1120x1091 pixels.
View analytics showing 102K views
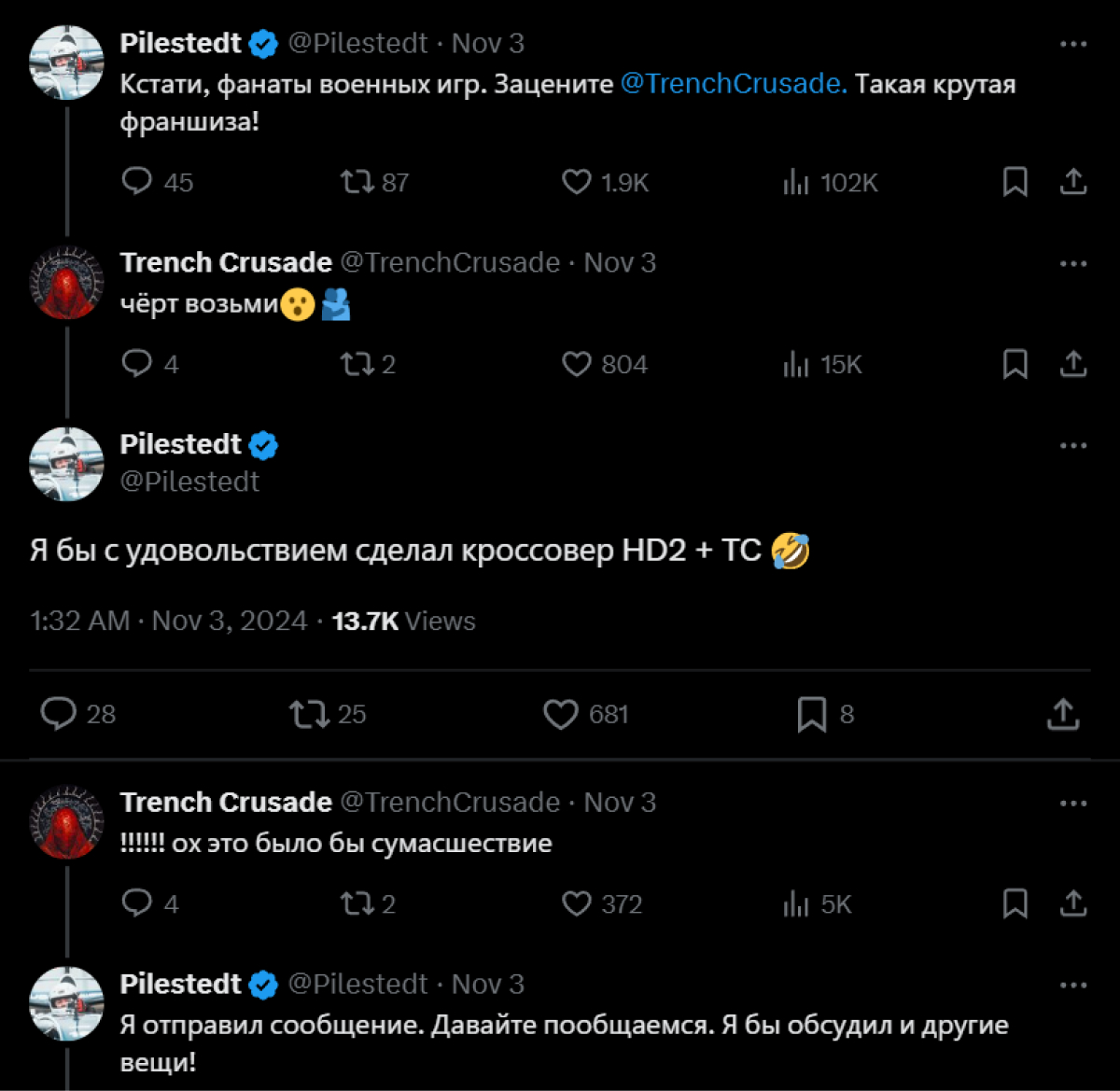[796, 182]
